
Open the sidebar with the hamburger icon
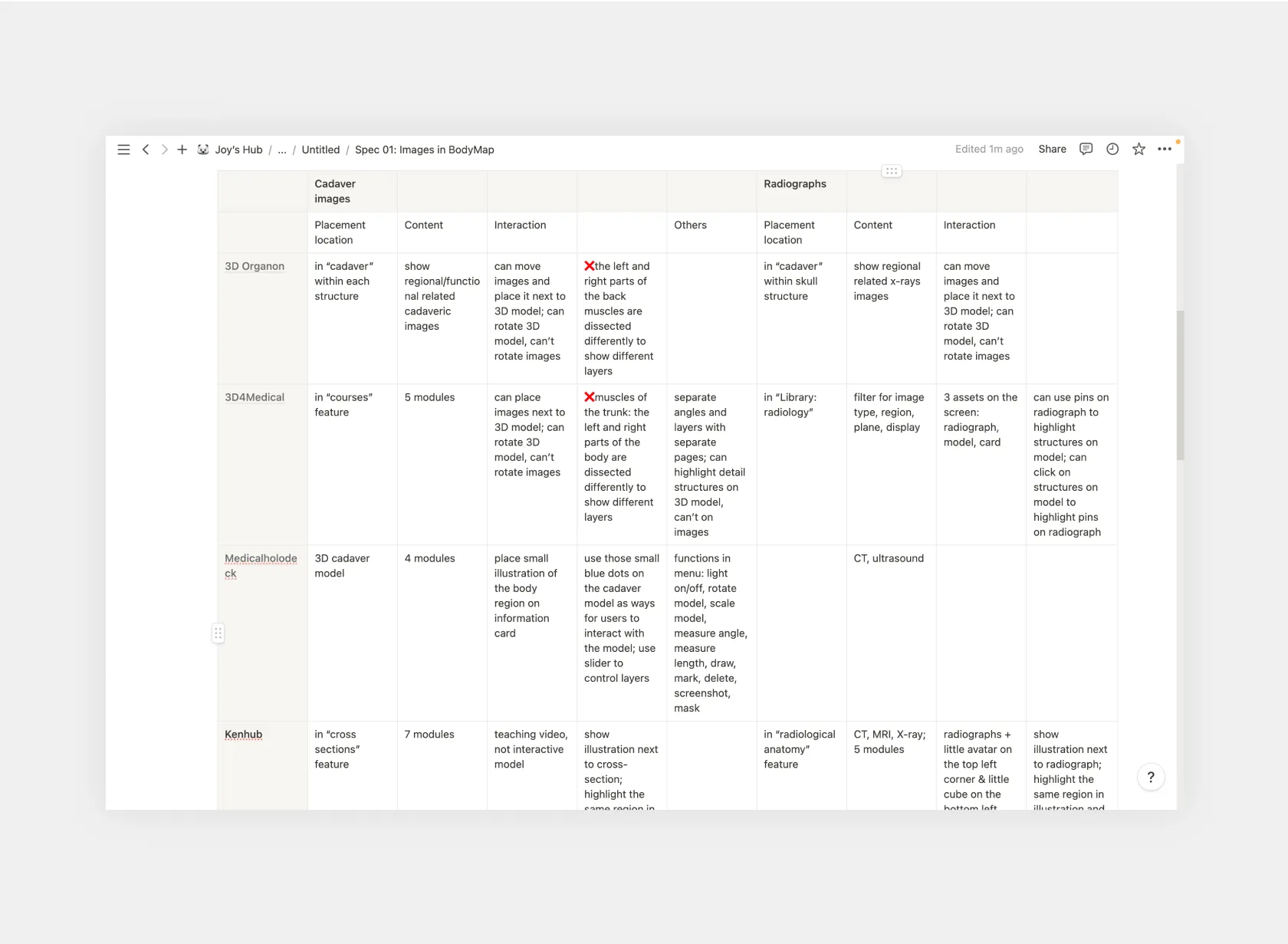123,150
